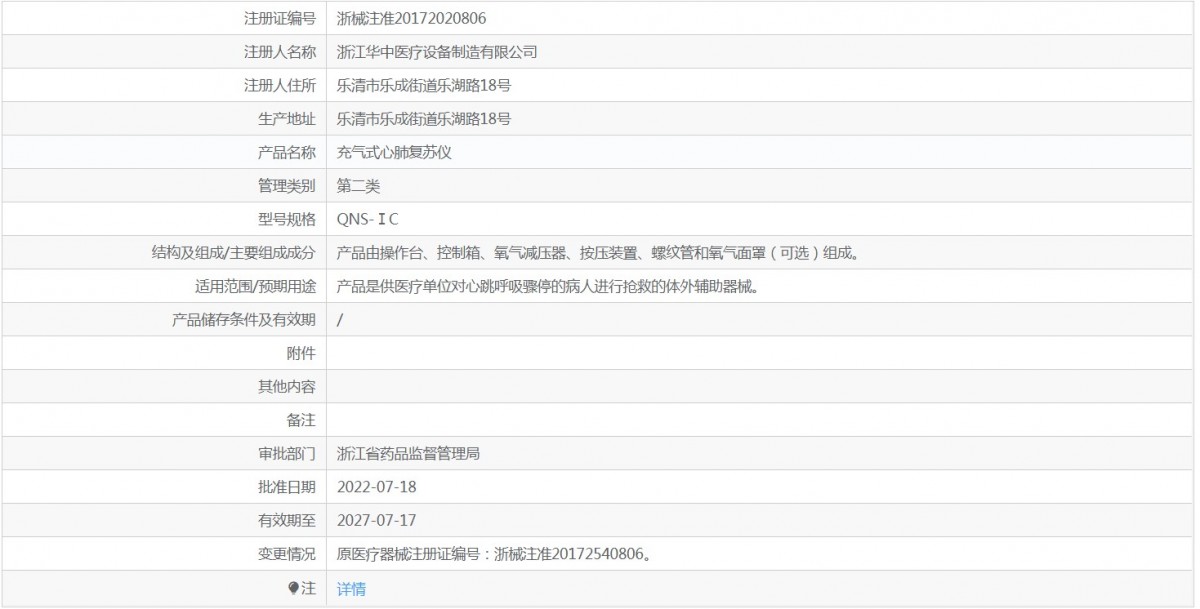Click the 其他内容 label
Screen dimensions: 1200x609
tap(287, 387)
